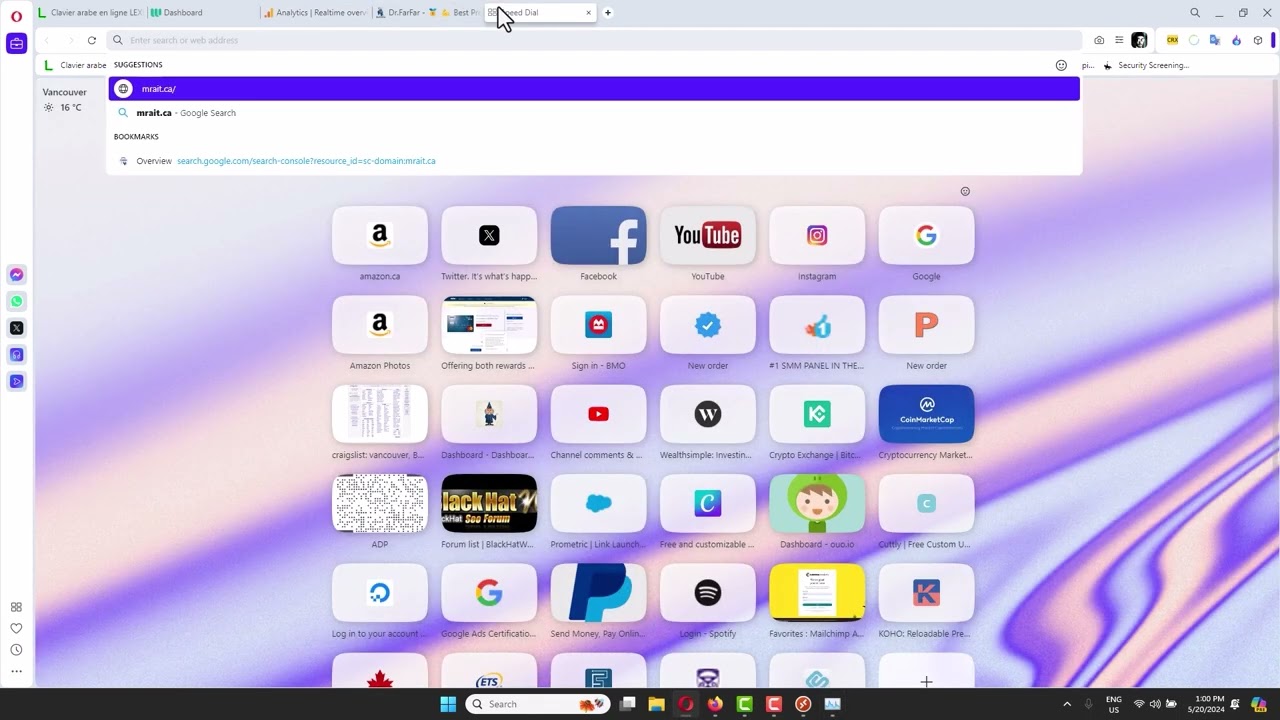The height and width of the screenshot is (720, 1280).
Task: Click the snapshot camera icon in toolbar
Action: (1099, 40)
